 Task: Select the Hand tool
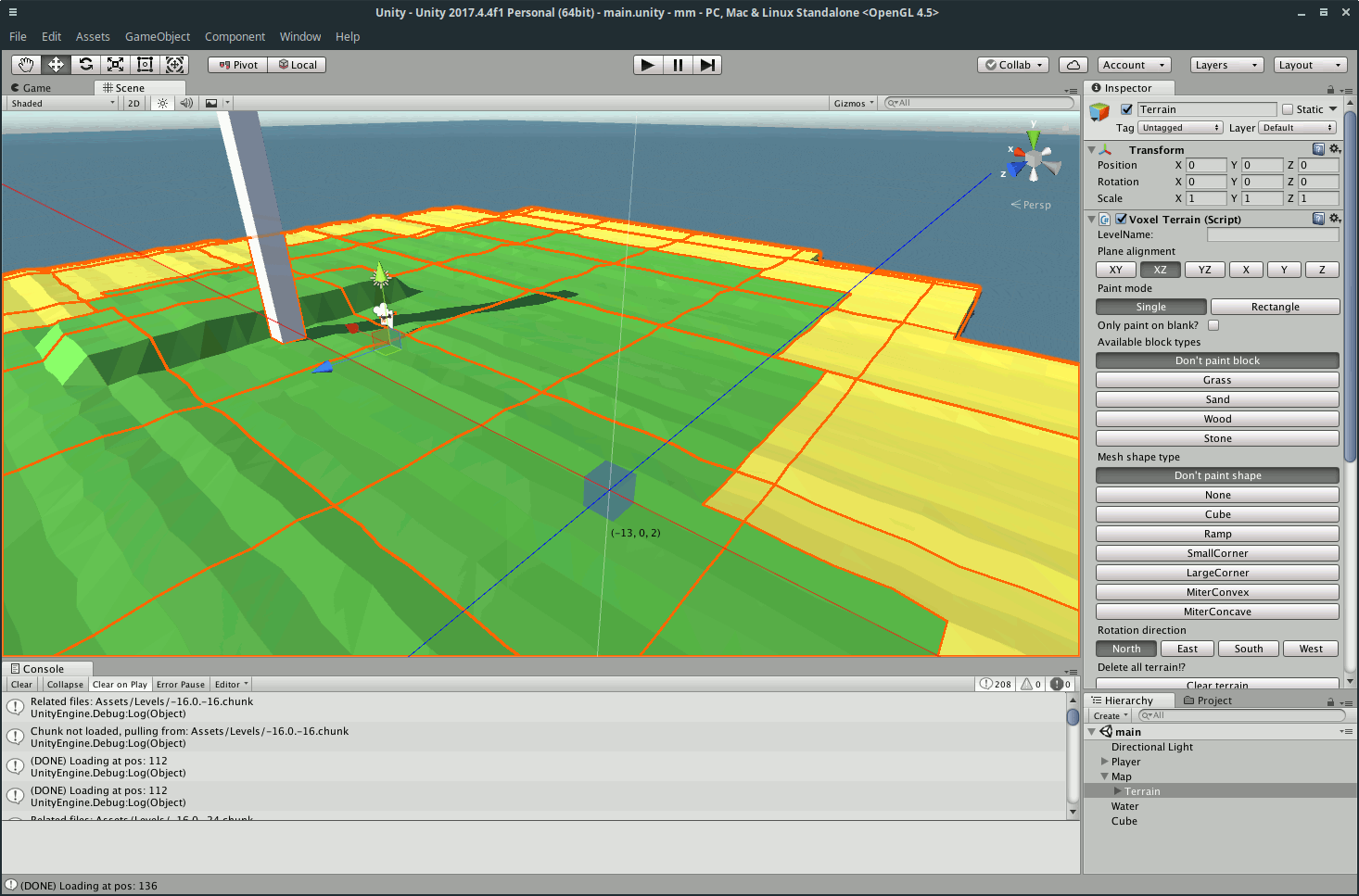click(x=26, y=65)
